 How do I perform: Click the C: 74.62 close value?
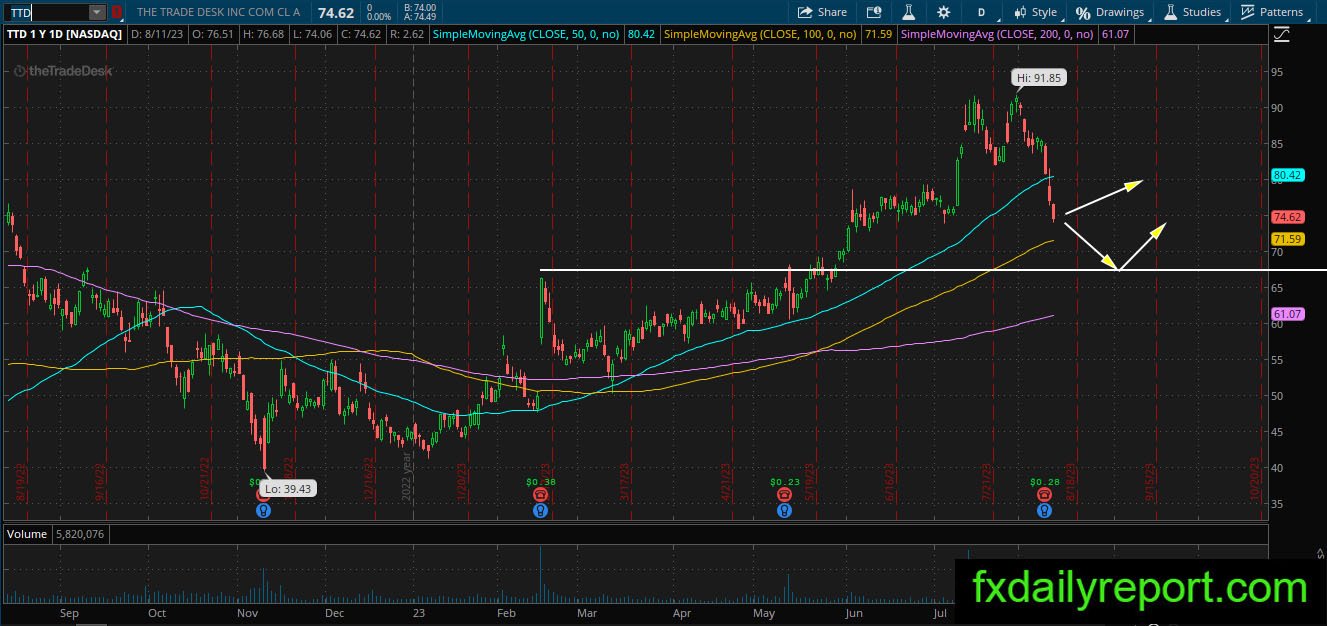click(363, 34)
